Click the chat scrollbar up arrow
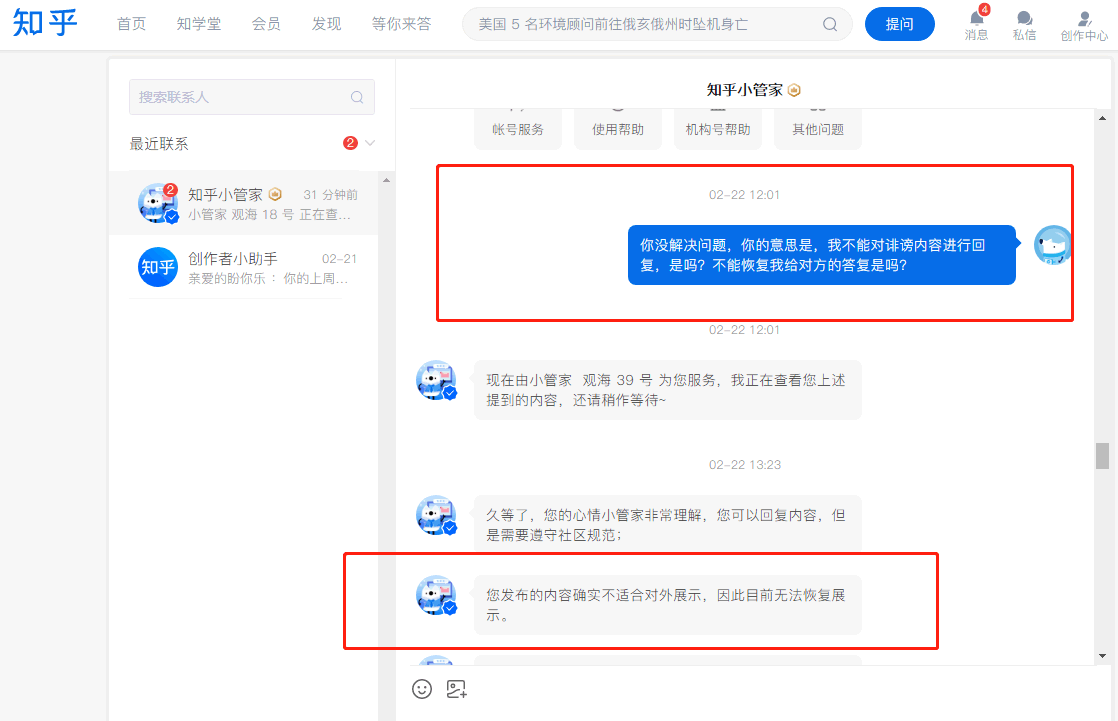This screenshot has width=1118, height=721. [x=1102, y=118]
